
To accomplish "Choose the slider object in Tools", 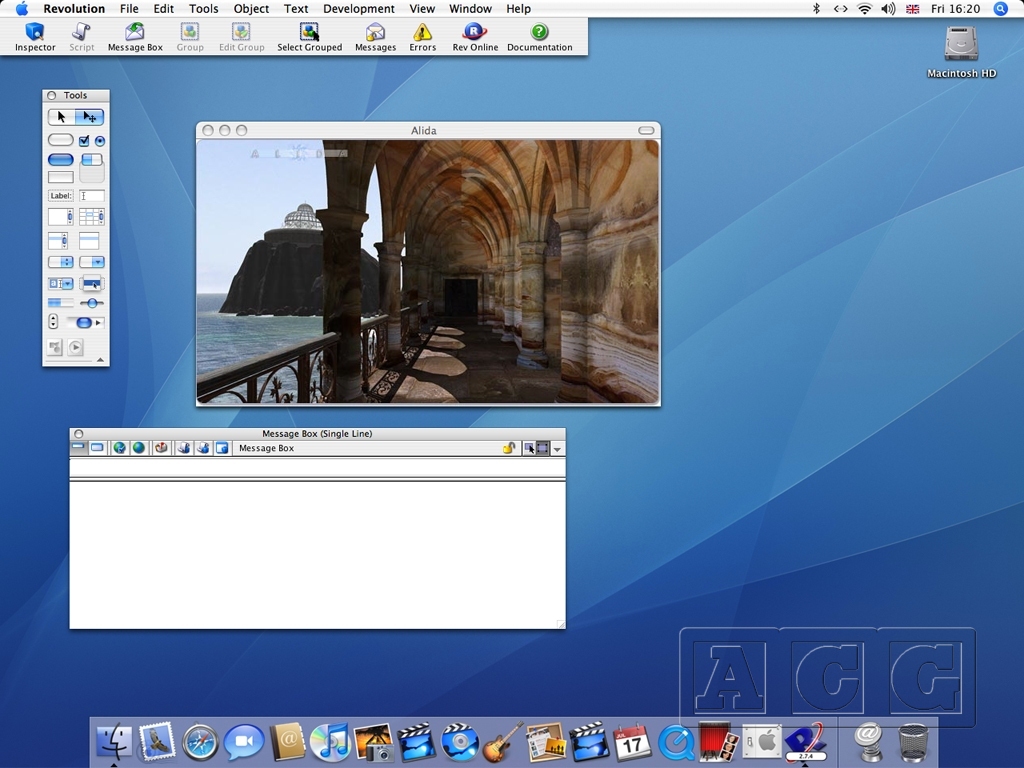I will (x=91, y=303).
